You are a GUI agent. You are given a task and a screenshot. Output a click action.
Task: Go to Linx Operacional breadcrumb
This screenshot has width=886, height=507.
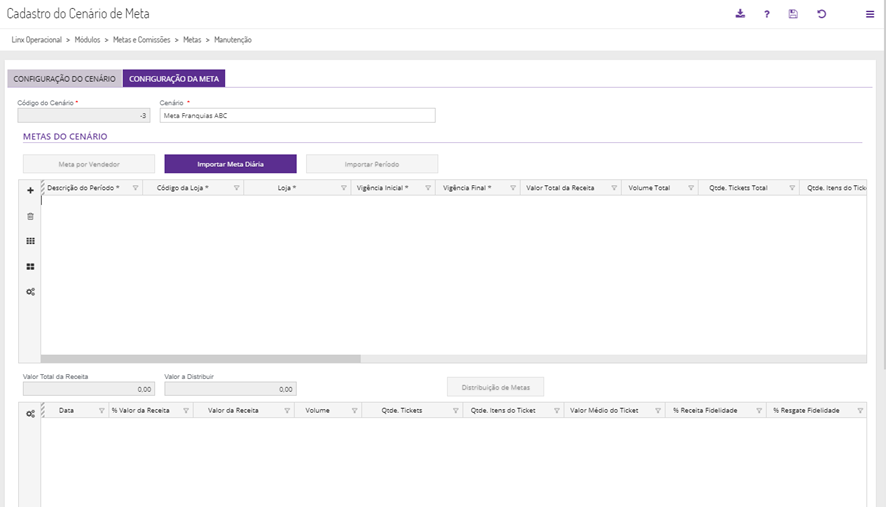tap(37, 40)
